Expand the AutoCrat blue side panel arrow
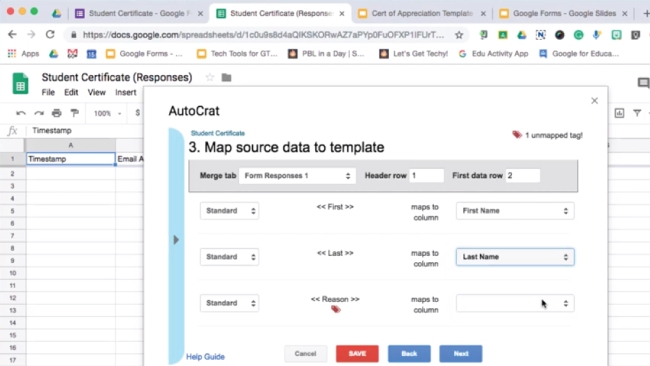 tap(176, 240)
